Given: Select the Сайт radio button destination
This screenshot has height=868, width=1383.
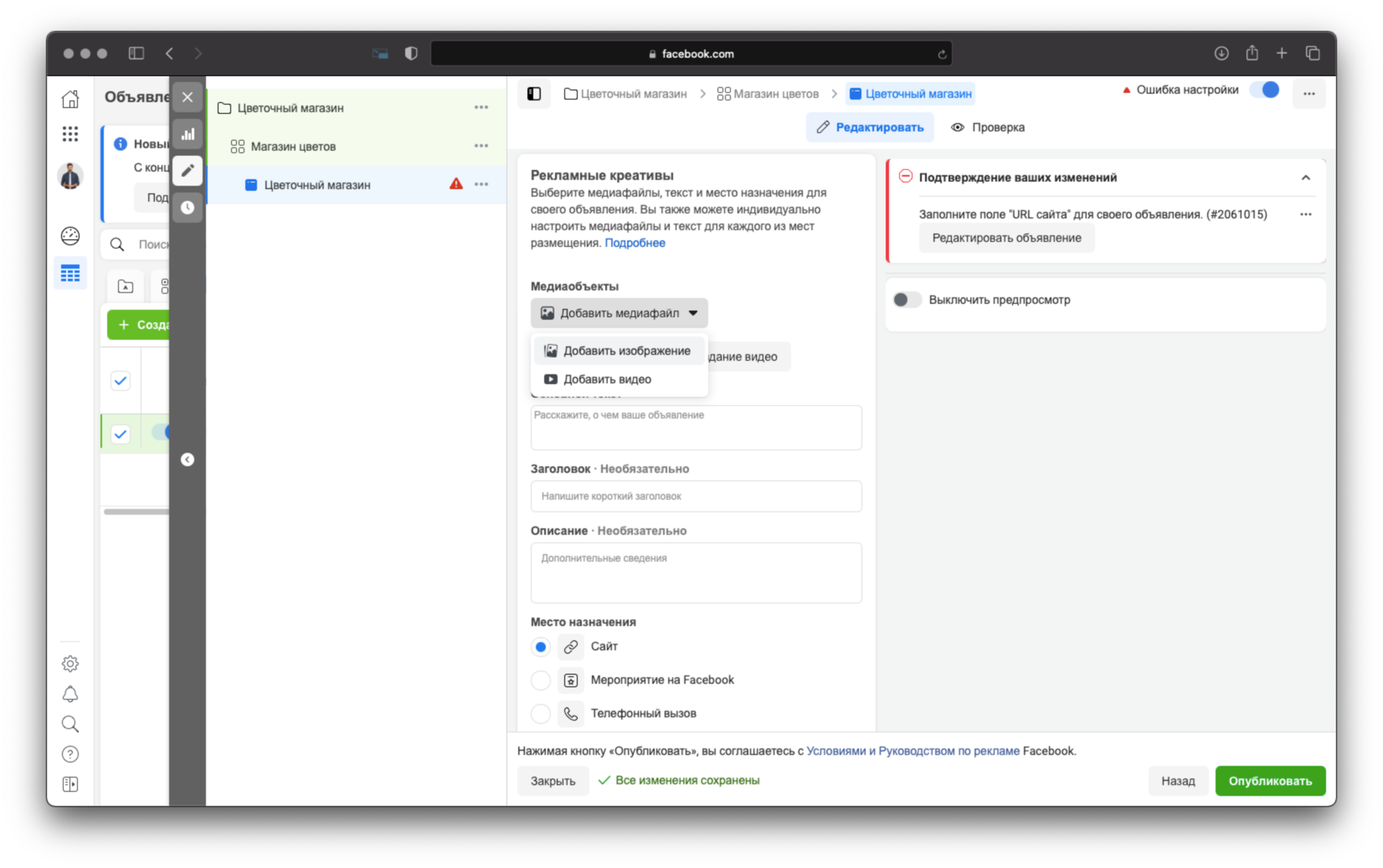Looking at the screenshot, I should [x=540, y=646].
